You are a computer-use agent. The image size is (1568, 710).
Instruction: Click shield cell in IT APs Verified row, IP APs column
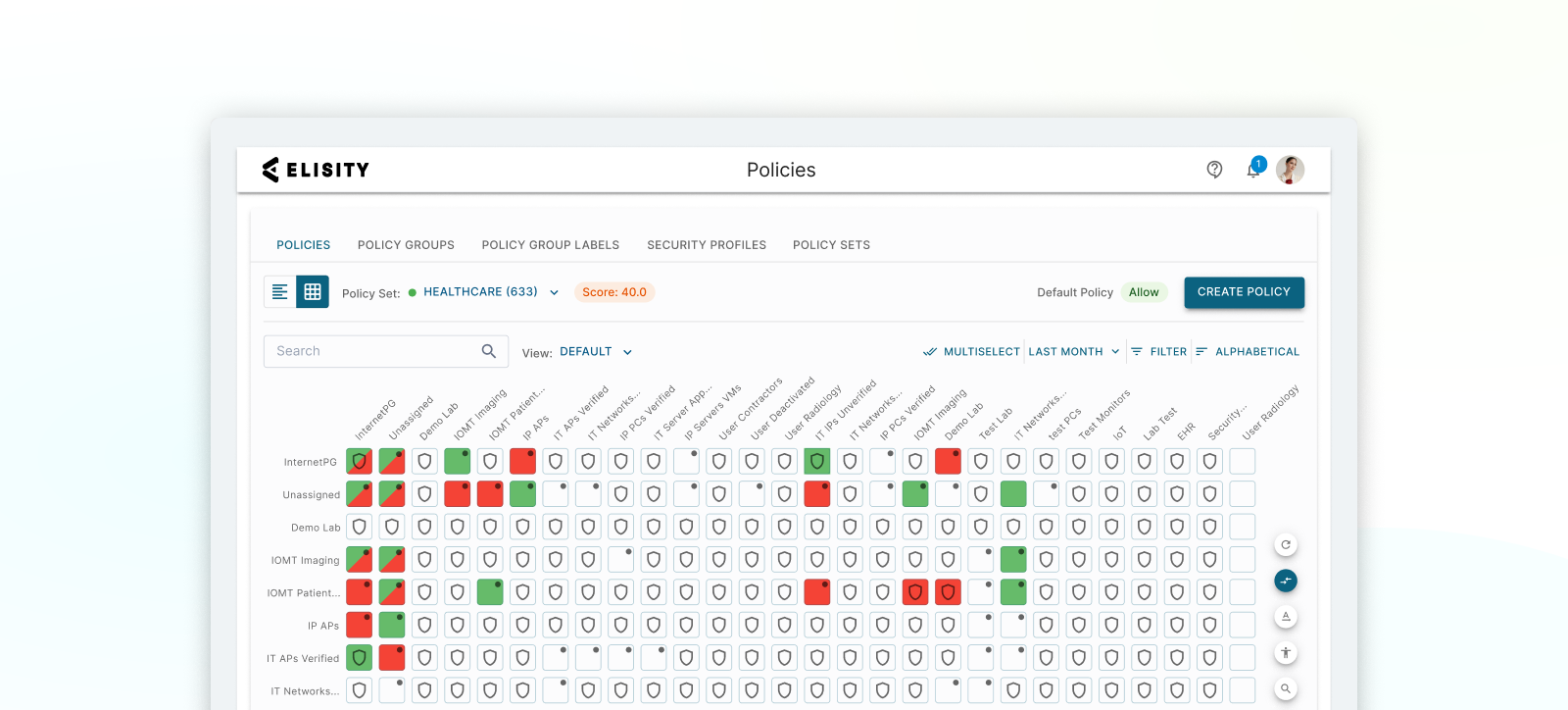tap(523, 657)
